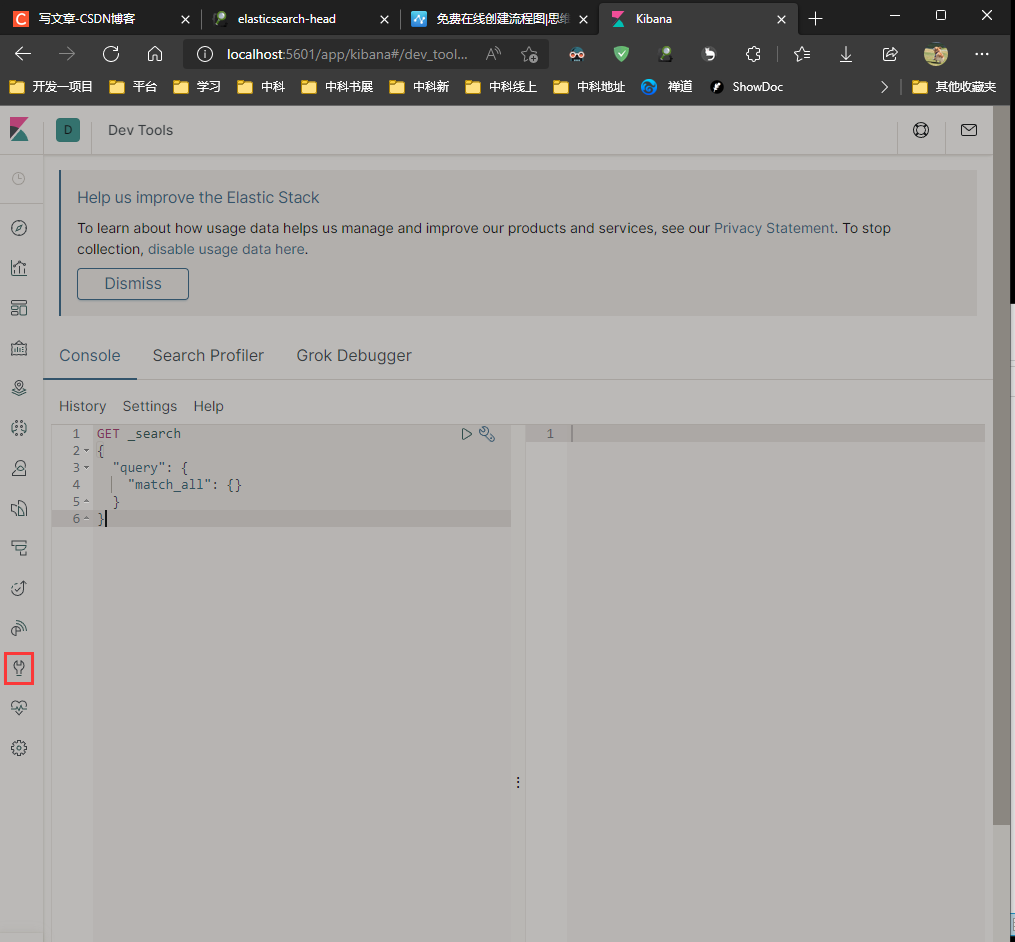
Task: Collapse code fold arrow on line 2
Action: pos(86,451)
